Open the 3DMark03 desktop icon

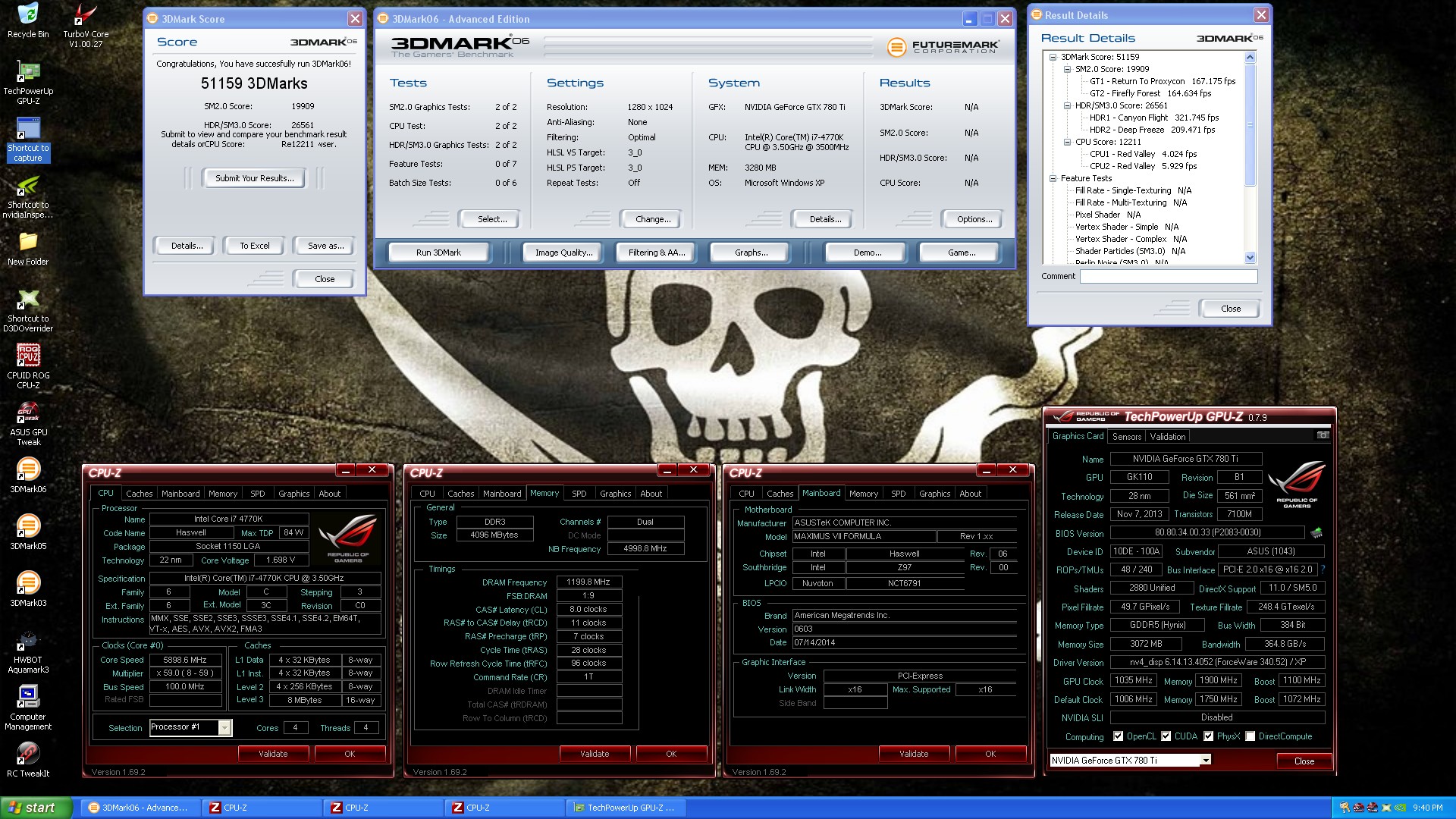click(28, 589)
